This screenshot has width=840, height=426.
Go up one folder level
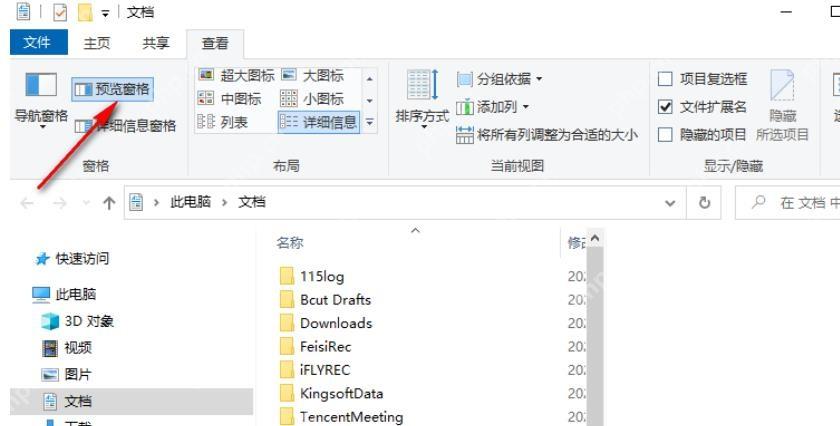(x=109, y=203)
